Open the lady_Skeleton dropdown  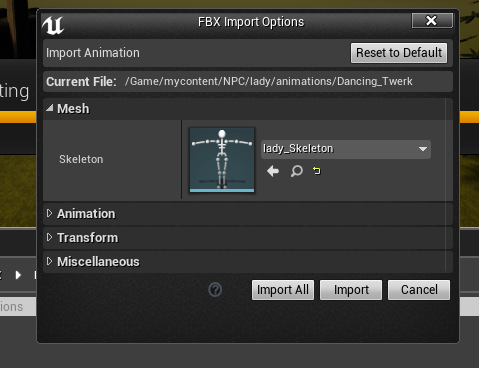(x=346, y=149)
